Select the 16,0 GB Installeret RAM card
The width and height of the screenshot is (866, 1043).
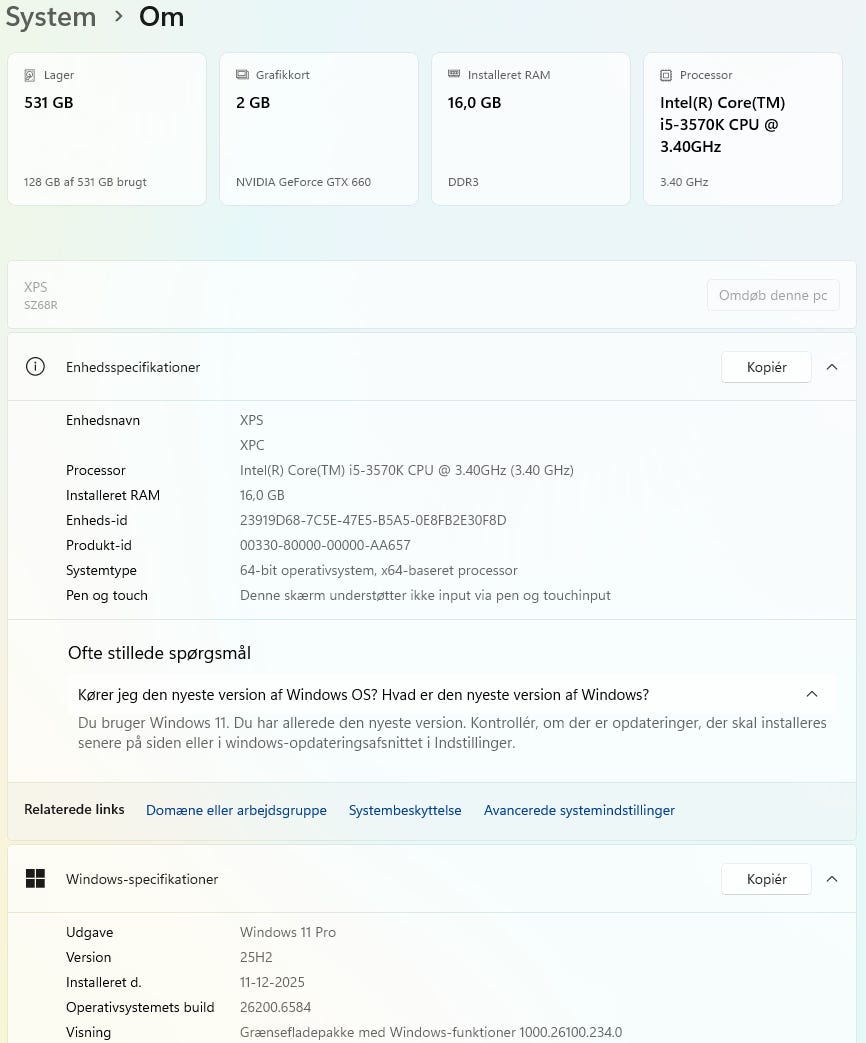531,130
